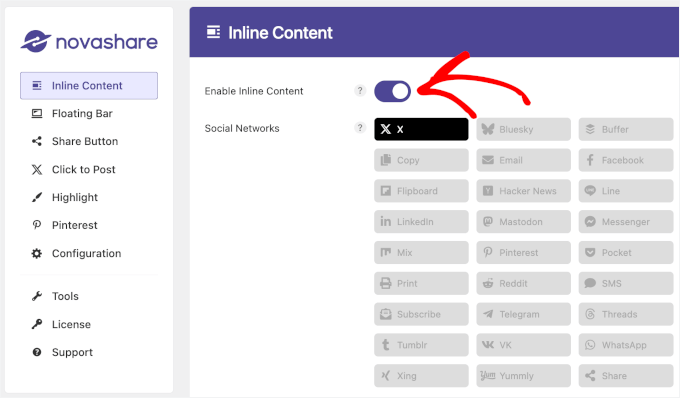
Task: Click the Social Networks label
Action: click(242, 128)
